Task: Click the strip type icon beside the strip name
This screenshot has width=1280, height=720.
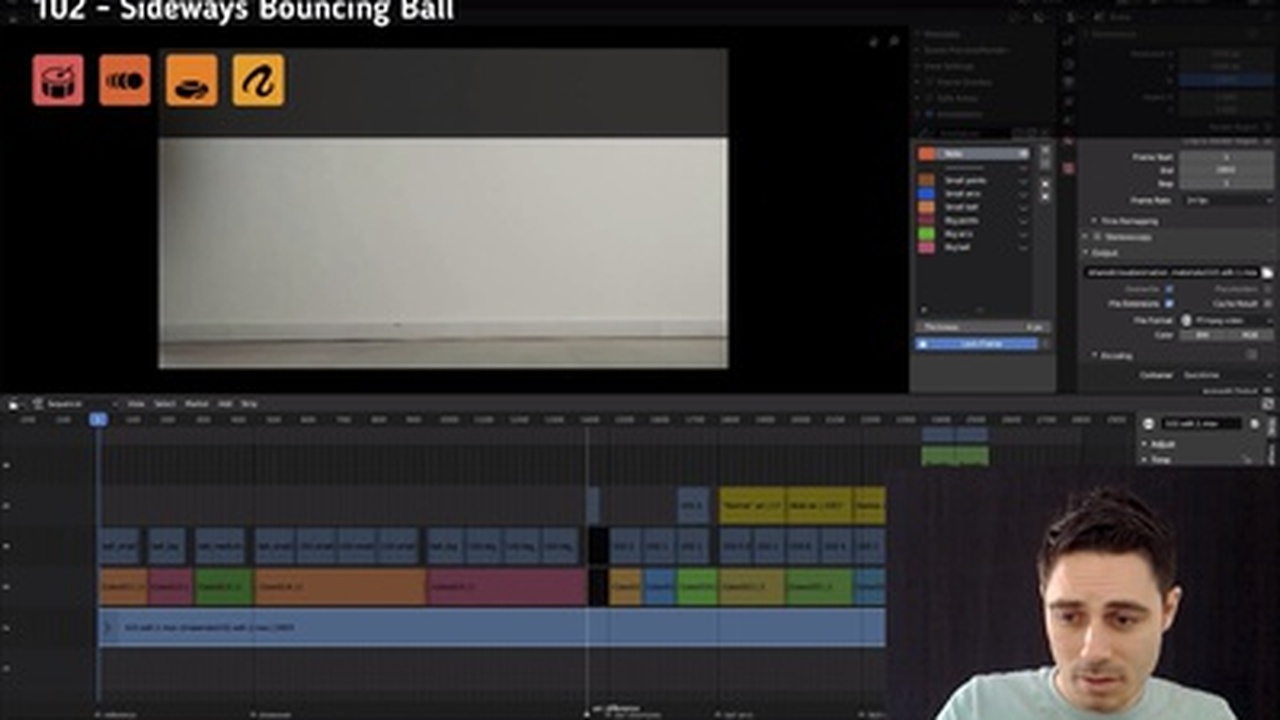Action: coord(1148,424)
